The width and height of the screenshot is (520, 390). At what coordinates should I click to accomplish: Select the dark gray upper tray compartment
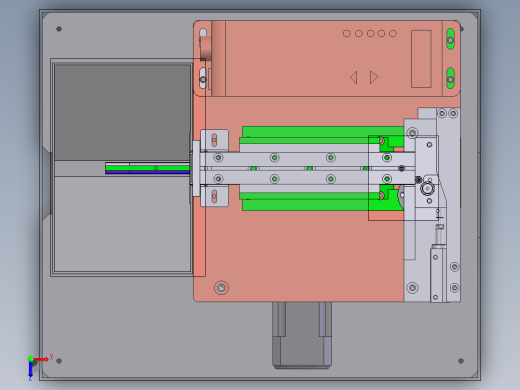tap(122, 112)
